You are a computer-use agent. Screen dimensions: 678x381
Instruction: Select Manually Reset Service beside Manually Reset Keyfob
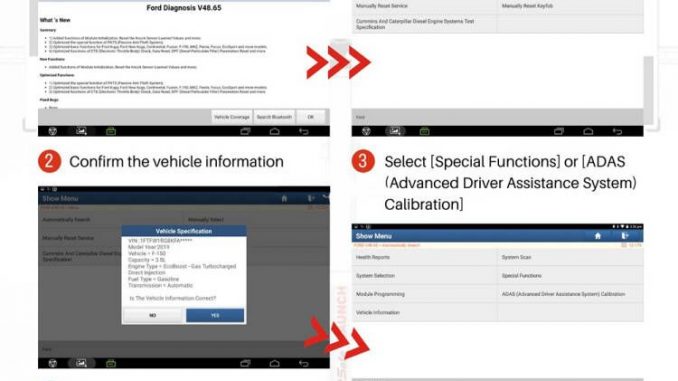click(x=424, y=6)
